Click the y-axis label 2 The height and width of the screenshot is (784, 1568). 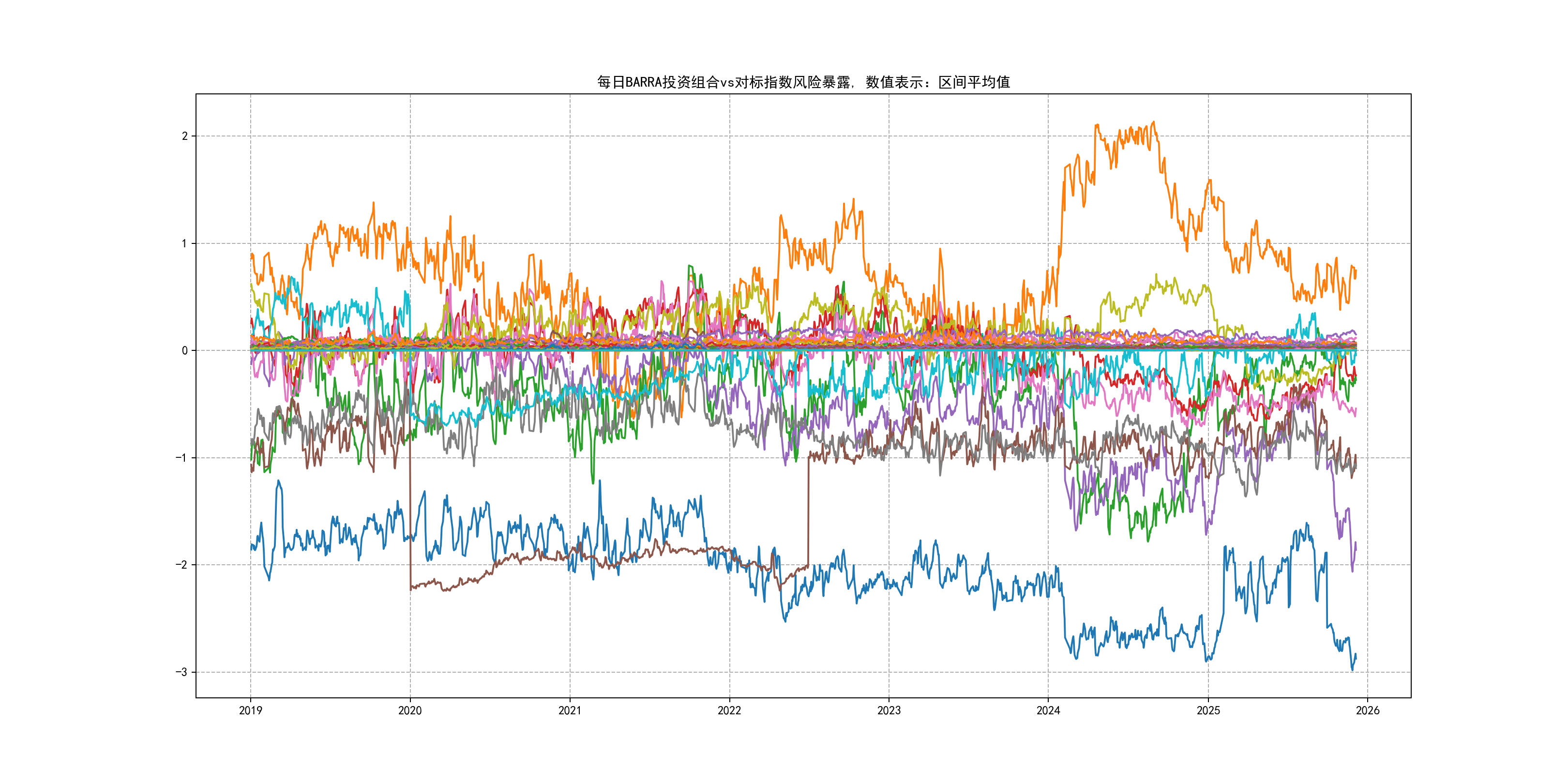pyautogui.click(x=184, y=136)
